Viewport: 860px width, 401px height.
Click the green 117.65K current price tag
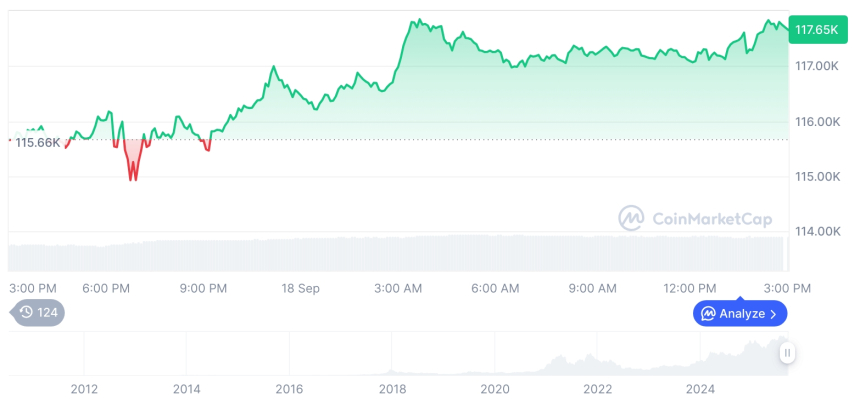816,30
